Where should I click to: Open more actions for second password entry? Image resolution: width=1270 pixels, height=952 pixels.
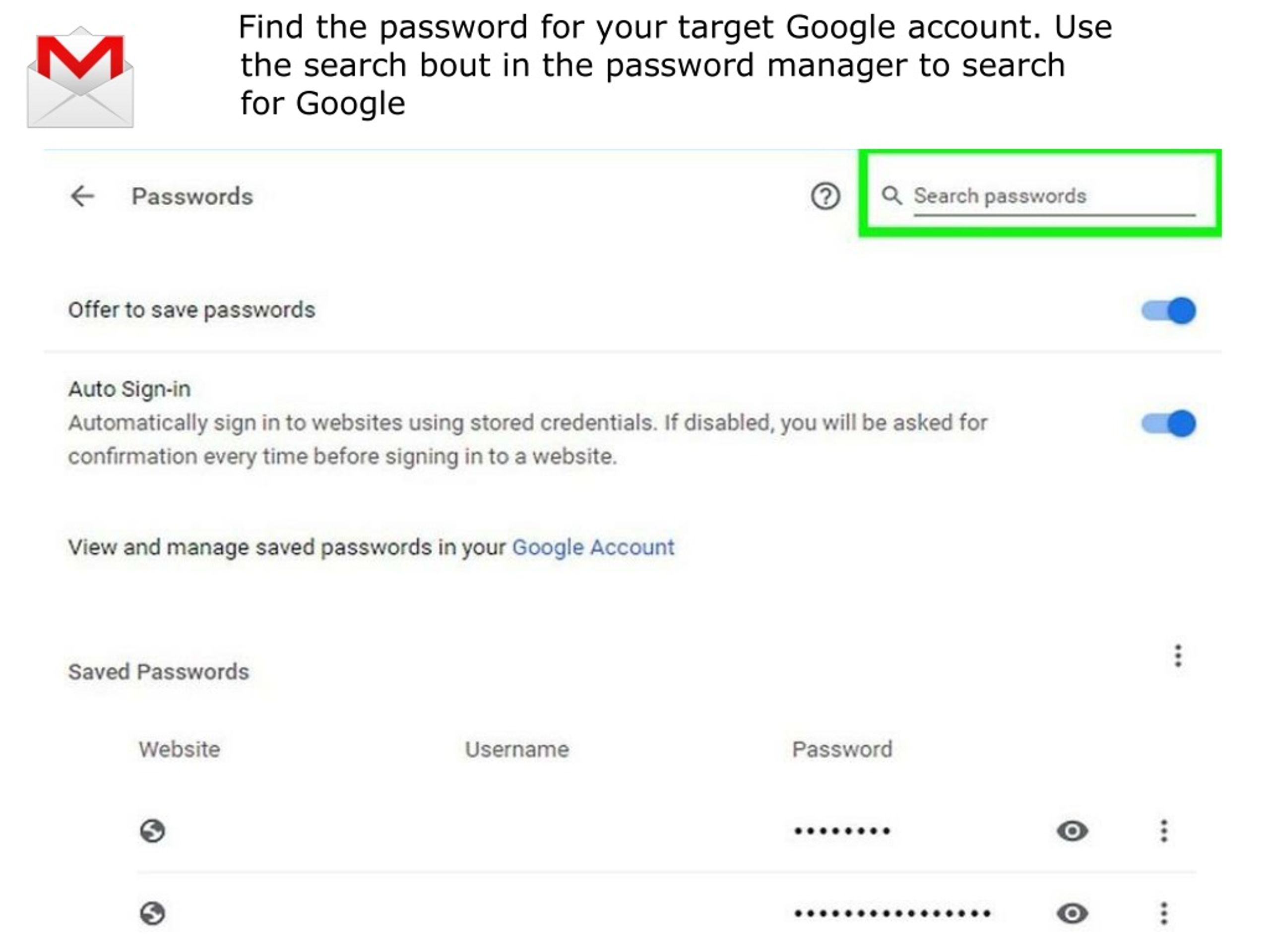pos(1164,913)
